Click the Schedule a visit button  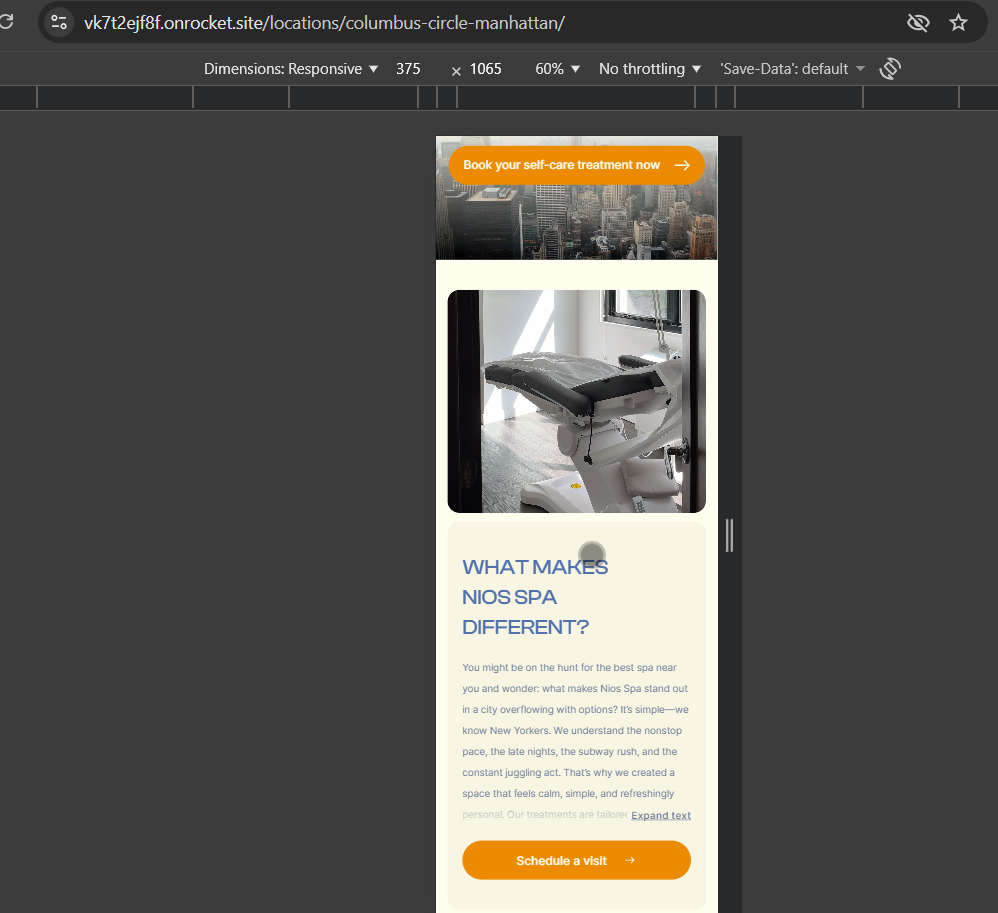[x=577, y=860]
